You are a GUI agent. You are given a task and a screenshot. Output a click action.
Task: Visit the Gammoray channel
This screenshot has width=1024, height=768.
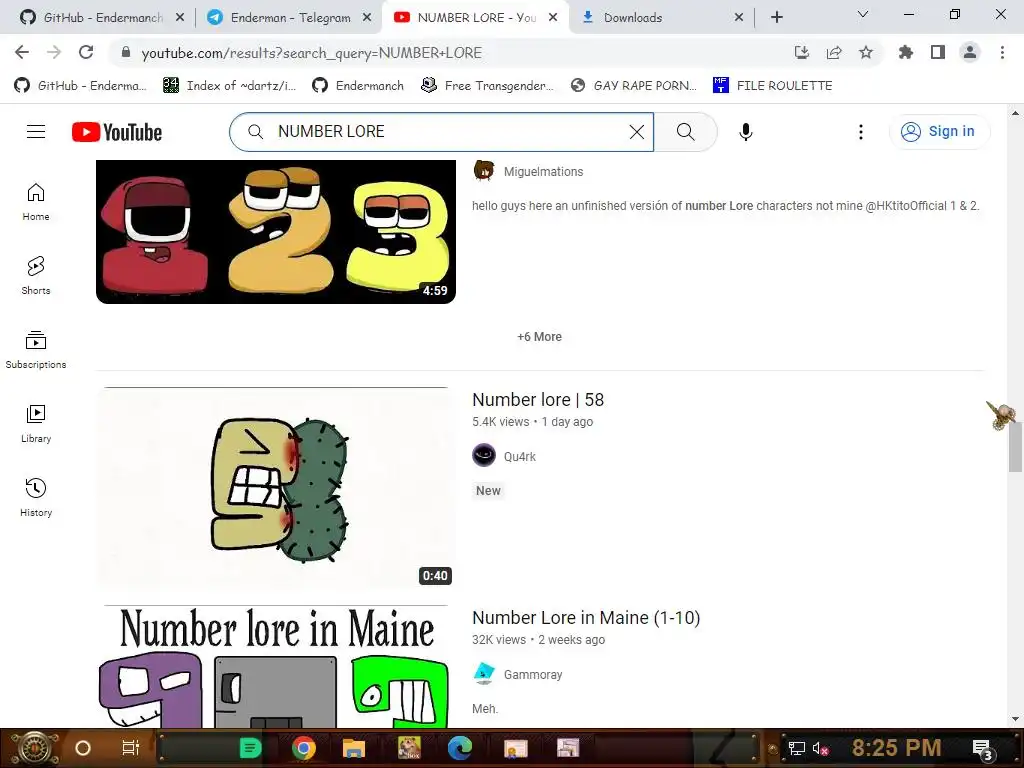[x=533, y=675]
